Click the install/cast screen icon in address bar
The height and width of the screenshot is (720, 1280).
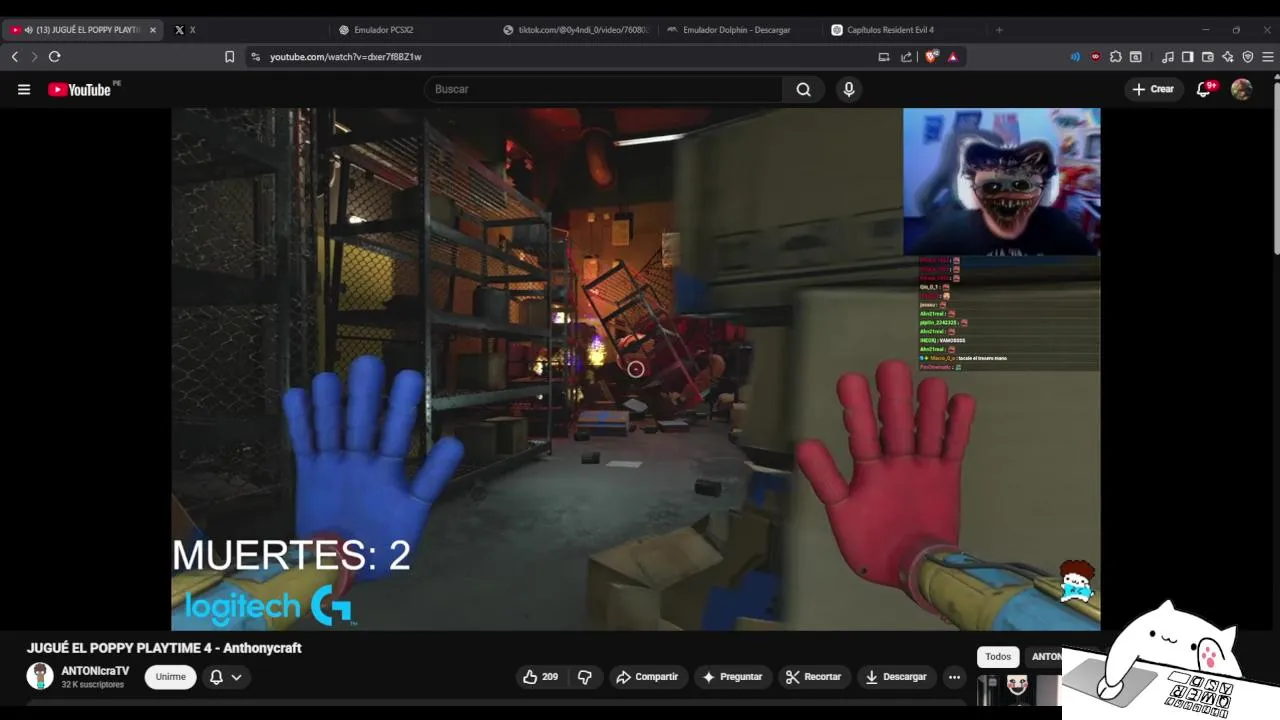(x=884, y=57)
